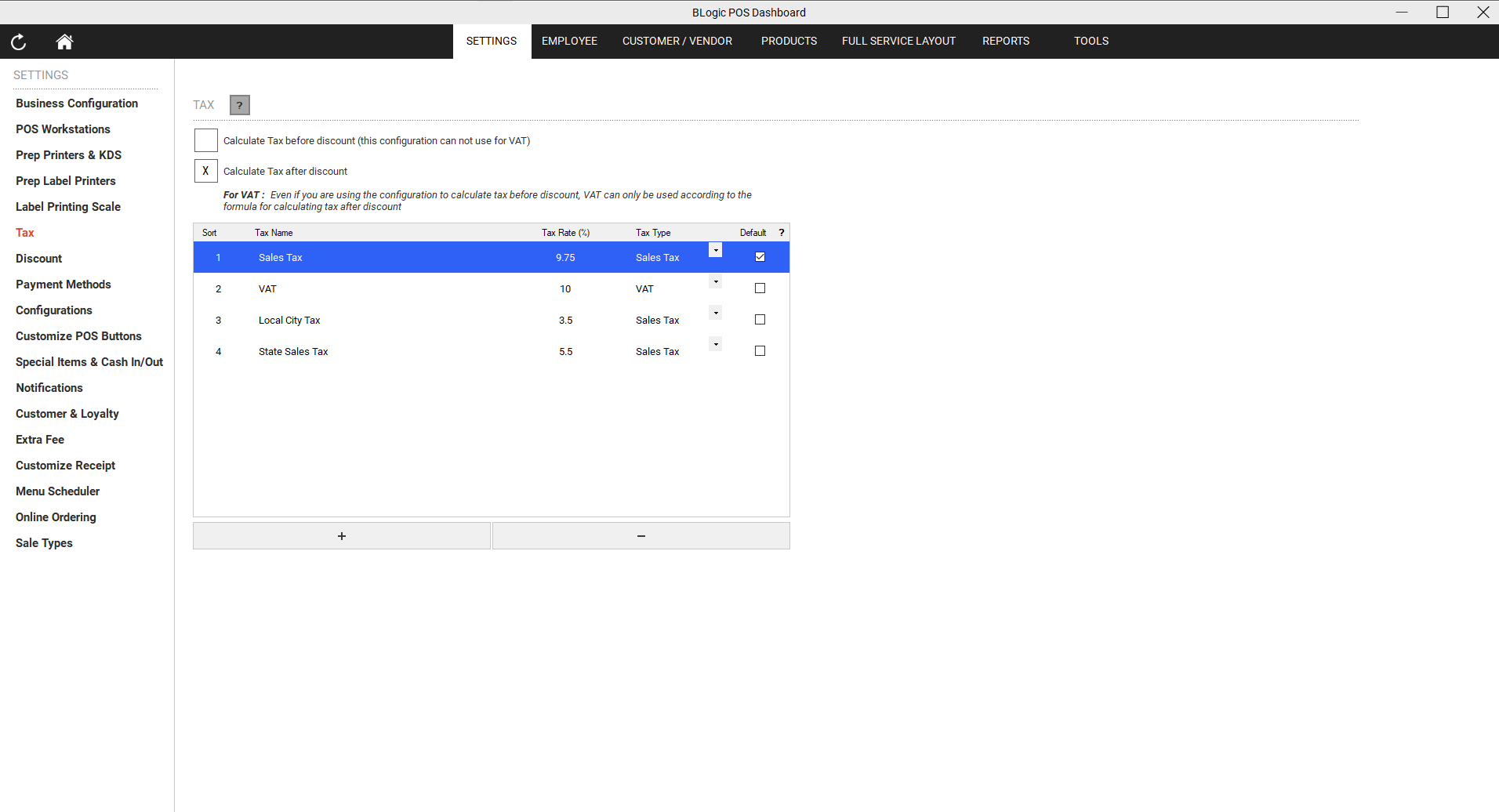Open Payment Methods settings
Viewport: 1499px width, 812px height.
coord(64,285)
